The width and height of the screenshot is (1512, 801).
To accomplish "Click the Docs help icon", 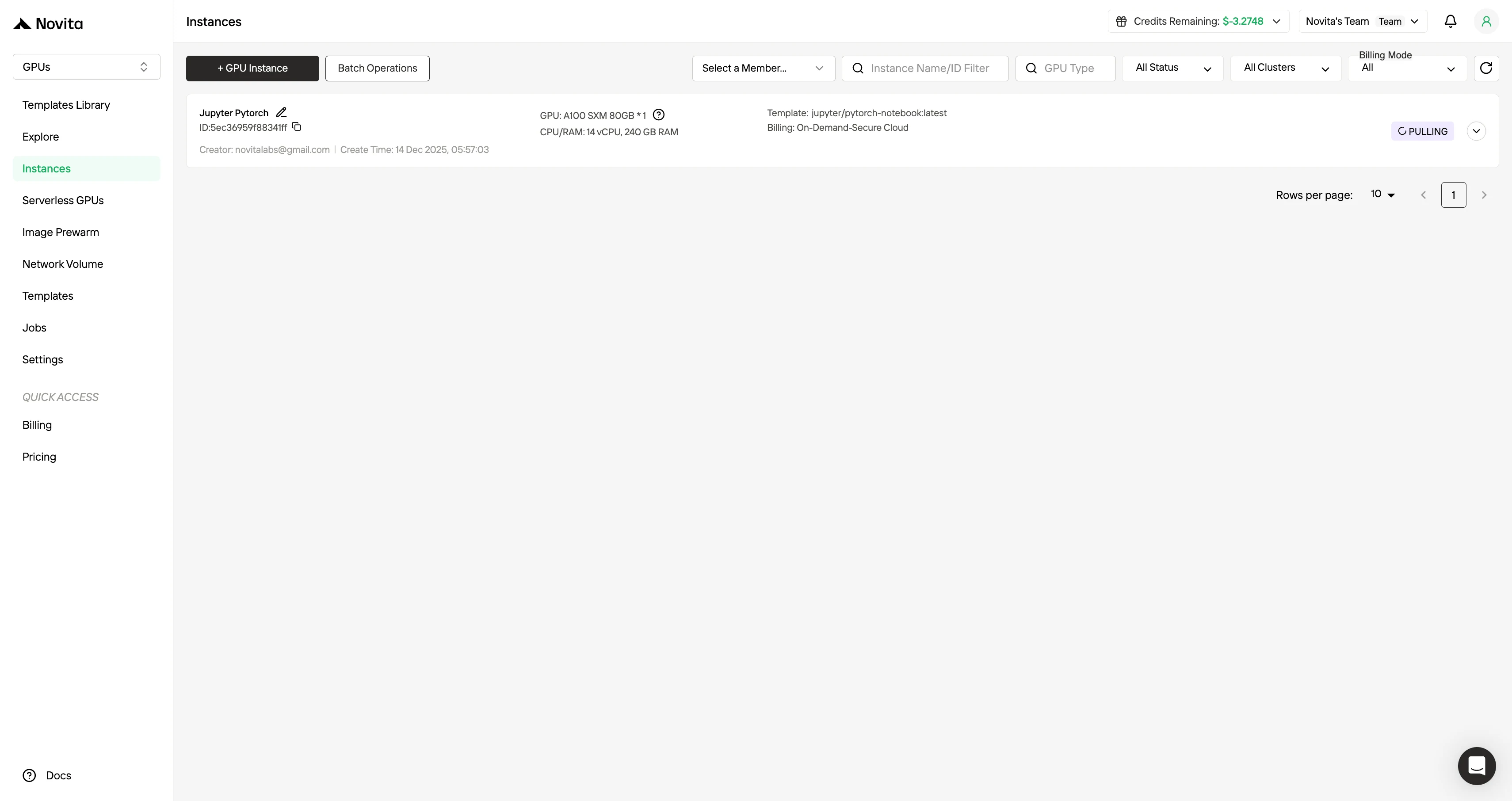I will [x=29, y=775].
